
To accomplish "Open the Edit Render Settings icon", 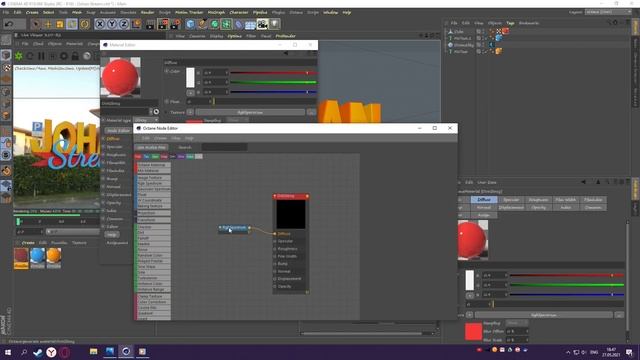I will click(175, 24).
